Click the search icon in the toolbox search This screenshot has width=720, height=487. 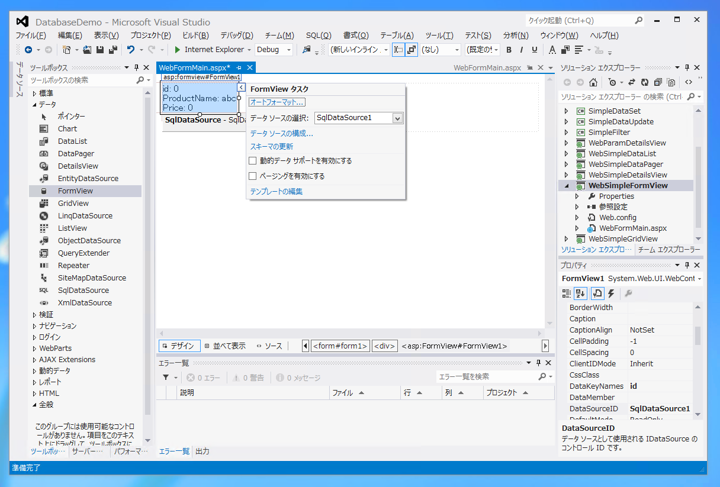(x=140, y=80)
